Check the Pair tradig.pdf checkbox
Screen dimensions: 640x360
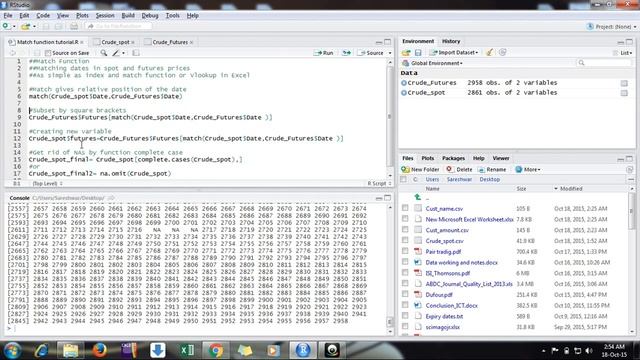pyautogui.click(x=405, y=251)
